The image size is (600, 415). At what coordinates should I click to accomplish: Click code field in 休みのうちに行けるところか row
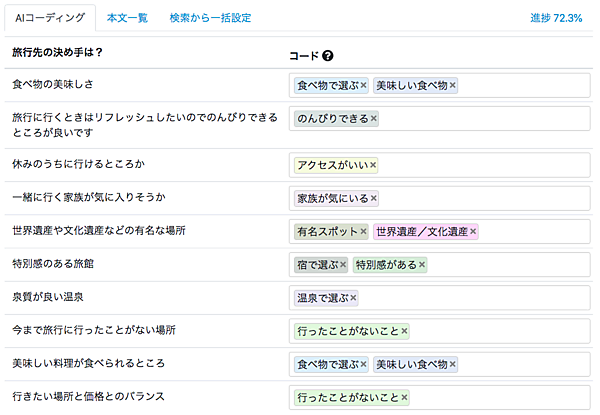[x=480, y=165]
